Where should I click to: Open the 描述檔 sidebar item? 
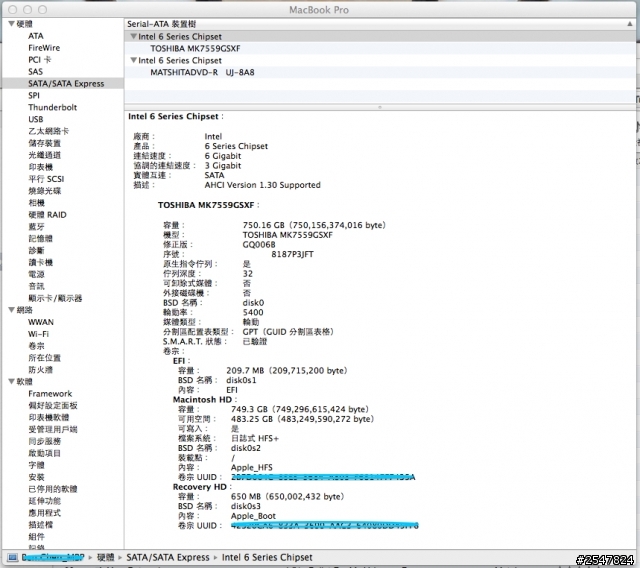pyautogui.click(x=40, y=524)
